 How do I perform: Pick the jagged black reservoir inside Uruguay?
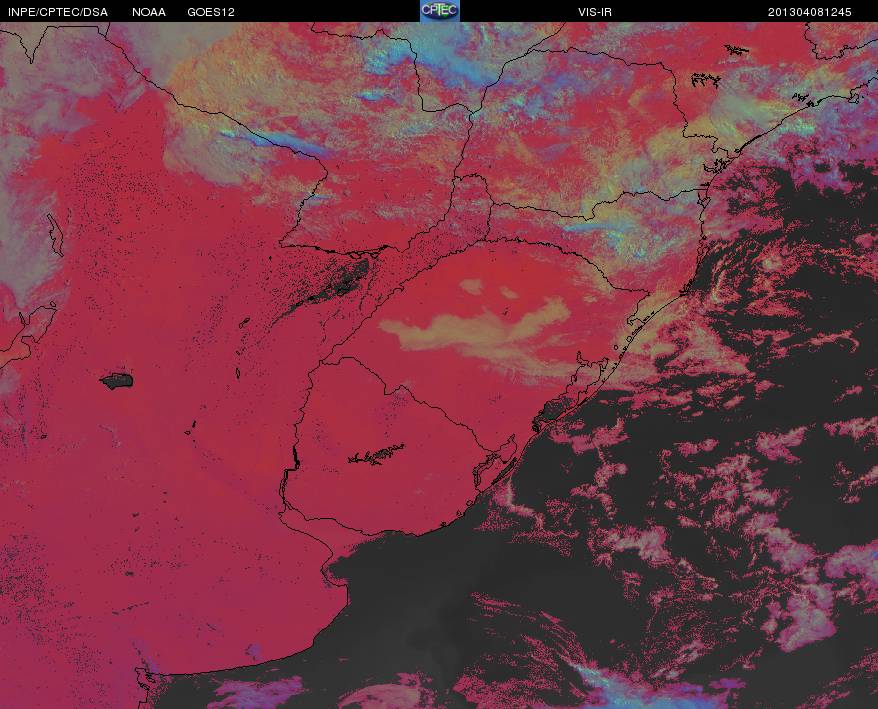click(376, 454)
